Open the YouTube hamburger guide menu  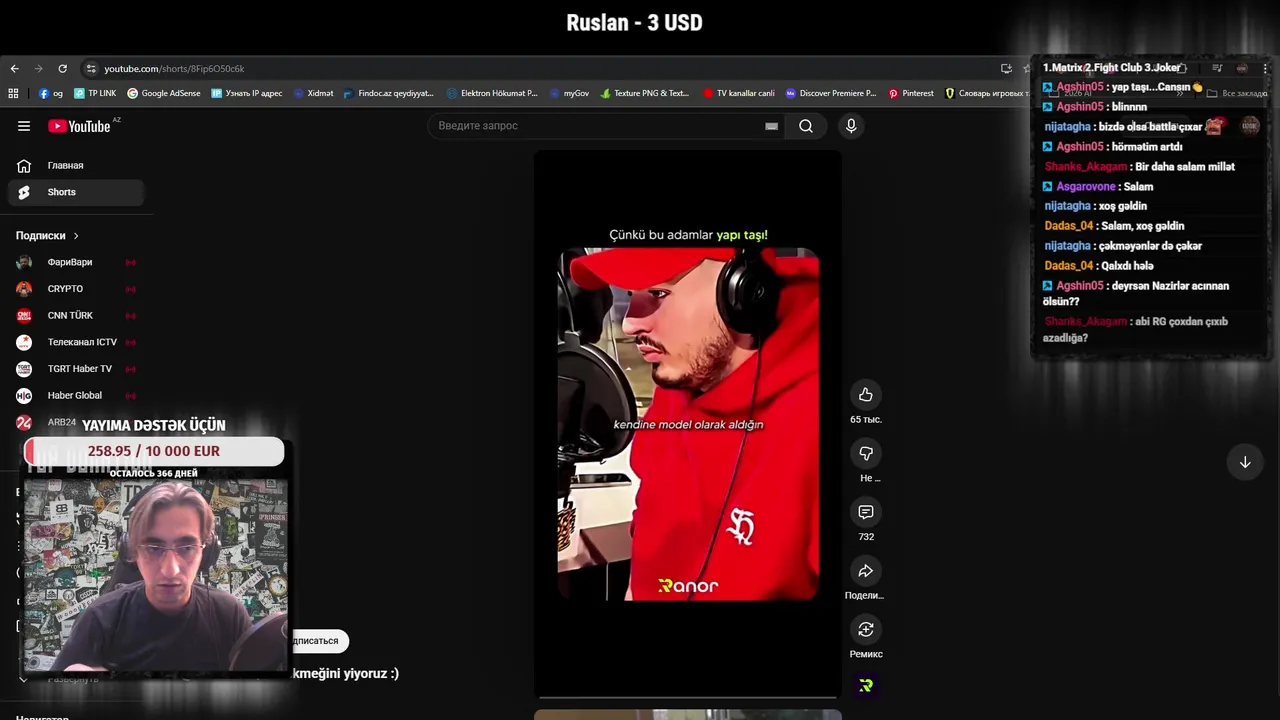point(24,126)
